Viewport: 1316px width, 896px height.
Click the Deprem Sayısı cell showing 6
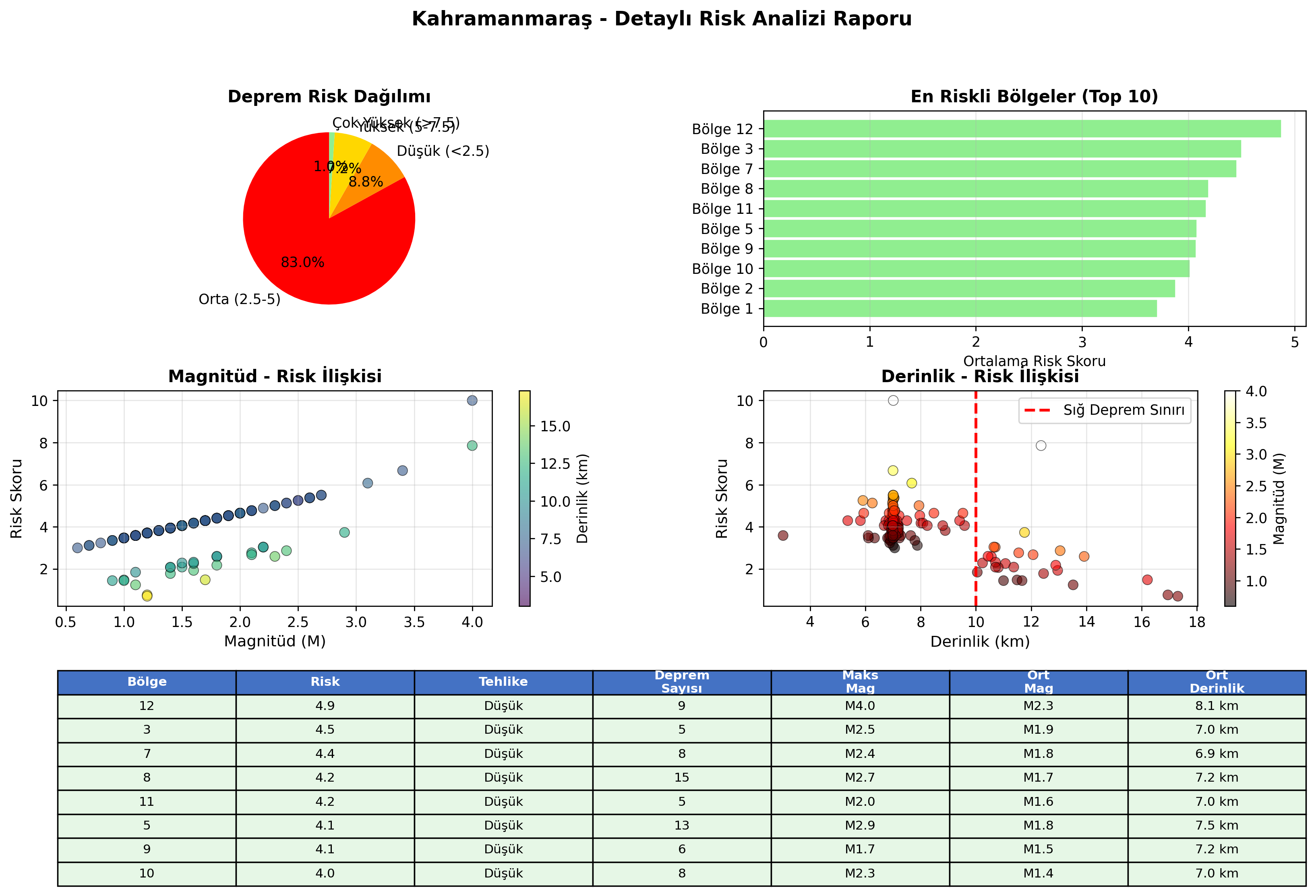[682, 850]
